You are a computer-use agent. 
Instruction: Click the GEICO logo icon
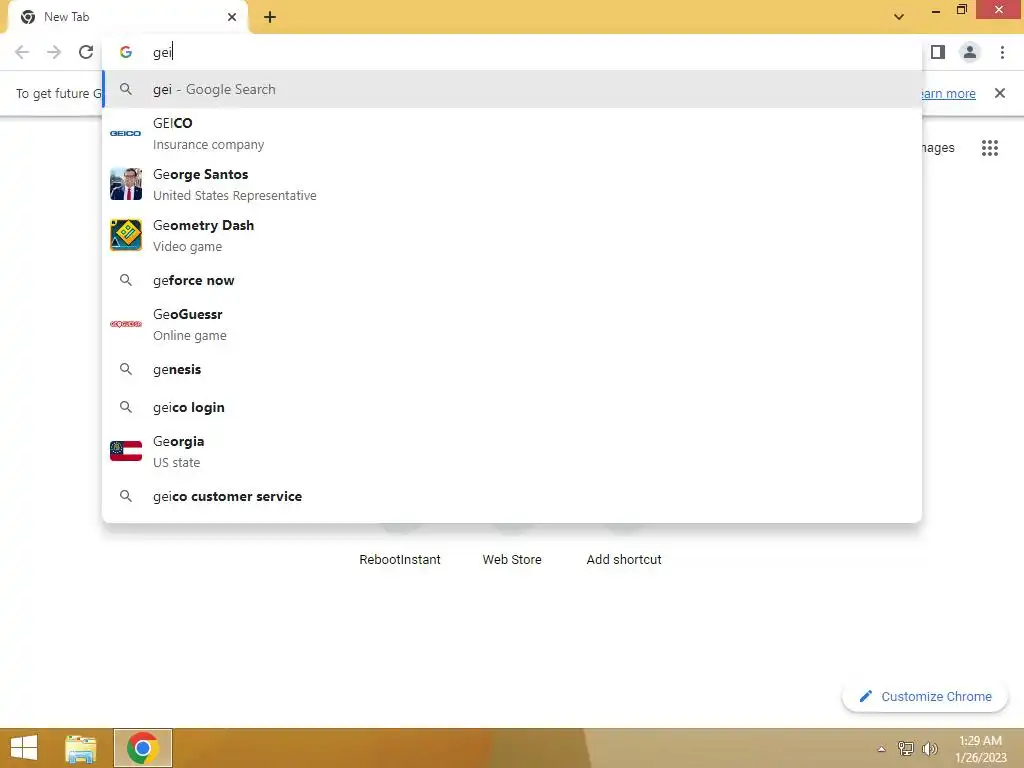tap(126, 133)
